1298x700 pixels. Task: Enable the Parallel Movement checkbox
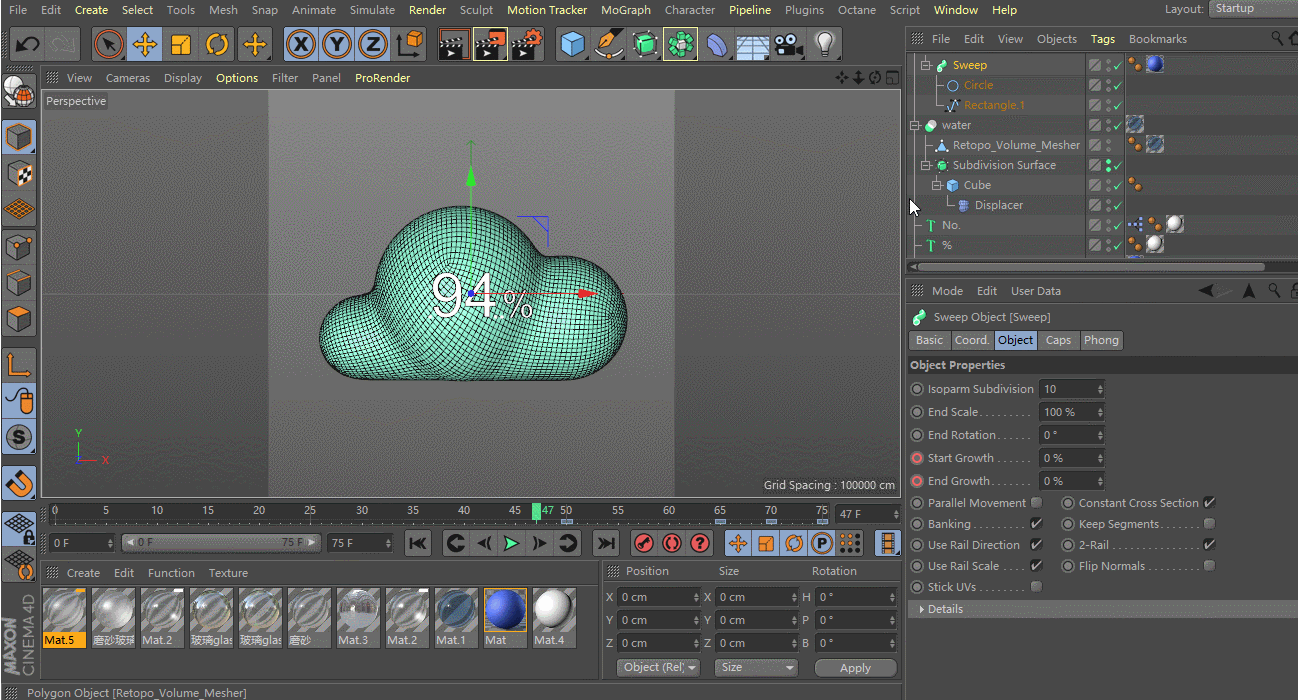coord(1036,503)
